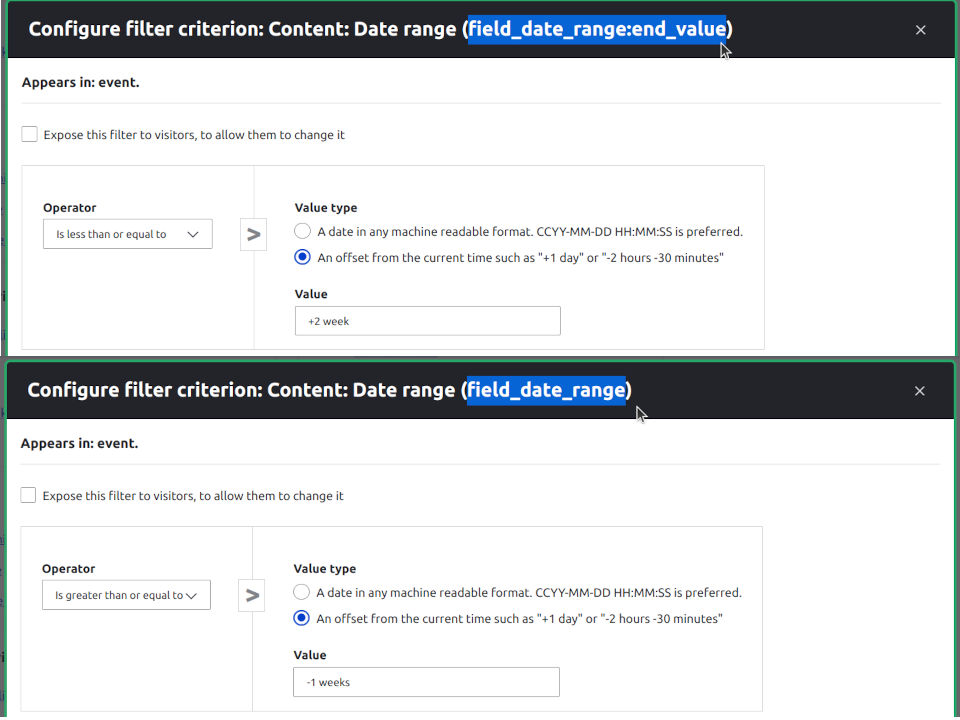
Task: Click the Value field containing '+2 week'
Action: (x=427, y=321)
